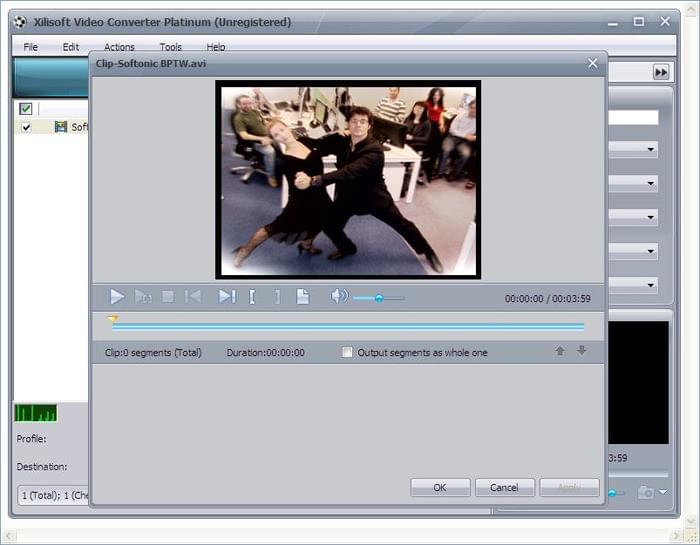Viewport: 700px width, 545px height.
Task: Move segment up arrow
Action: (560, 351)
